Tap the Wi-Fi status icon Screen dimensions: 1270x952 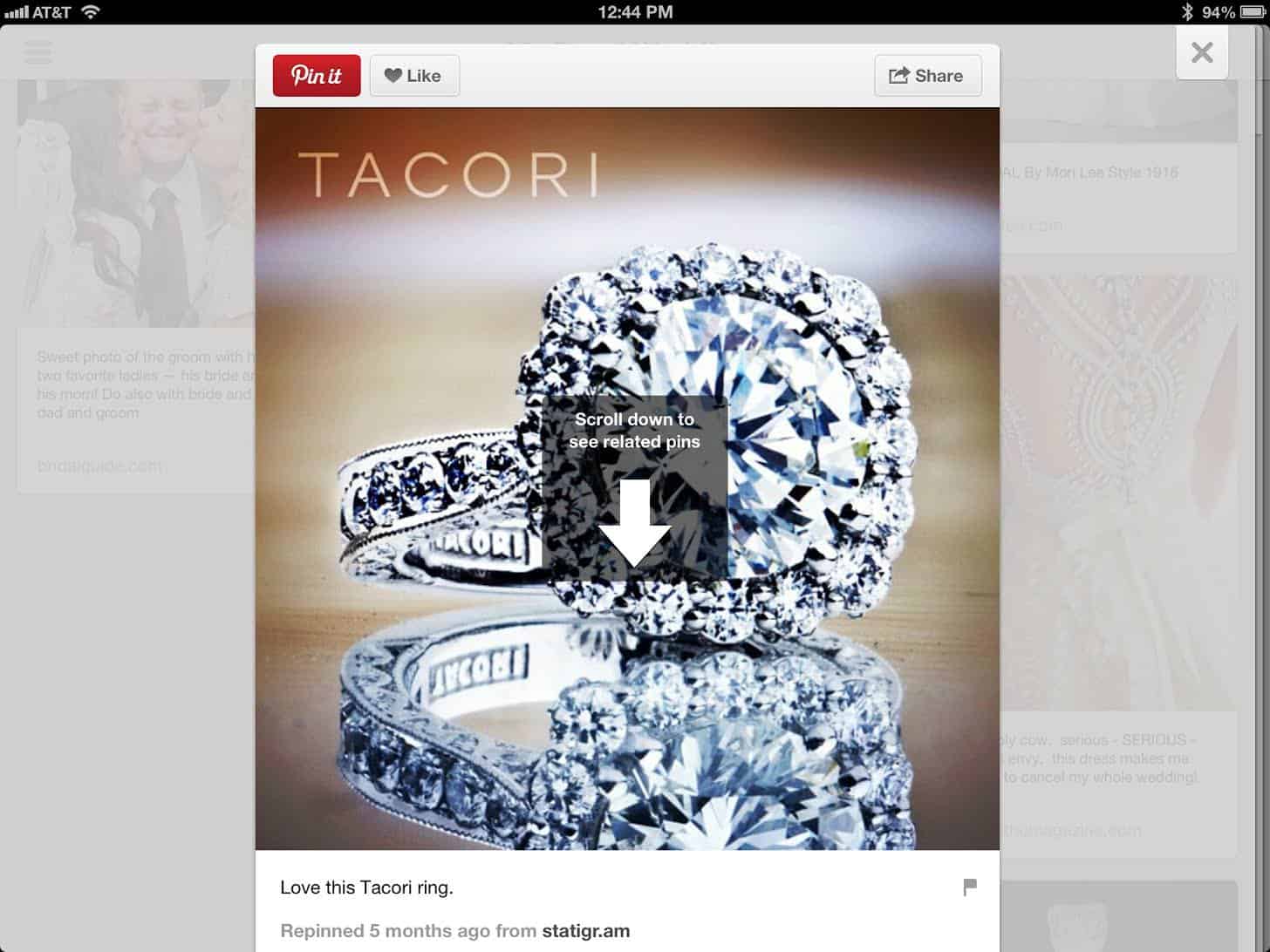90,12
